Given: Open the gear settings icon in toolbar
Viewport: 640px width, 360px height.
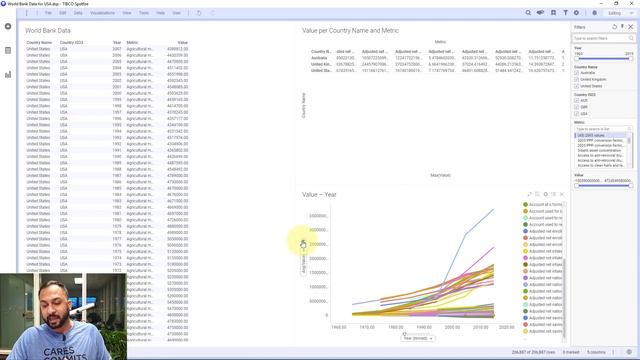Looking at the screenshot, I should coord(576,13).
